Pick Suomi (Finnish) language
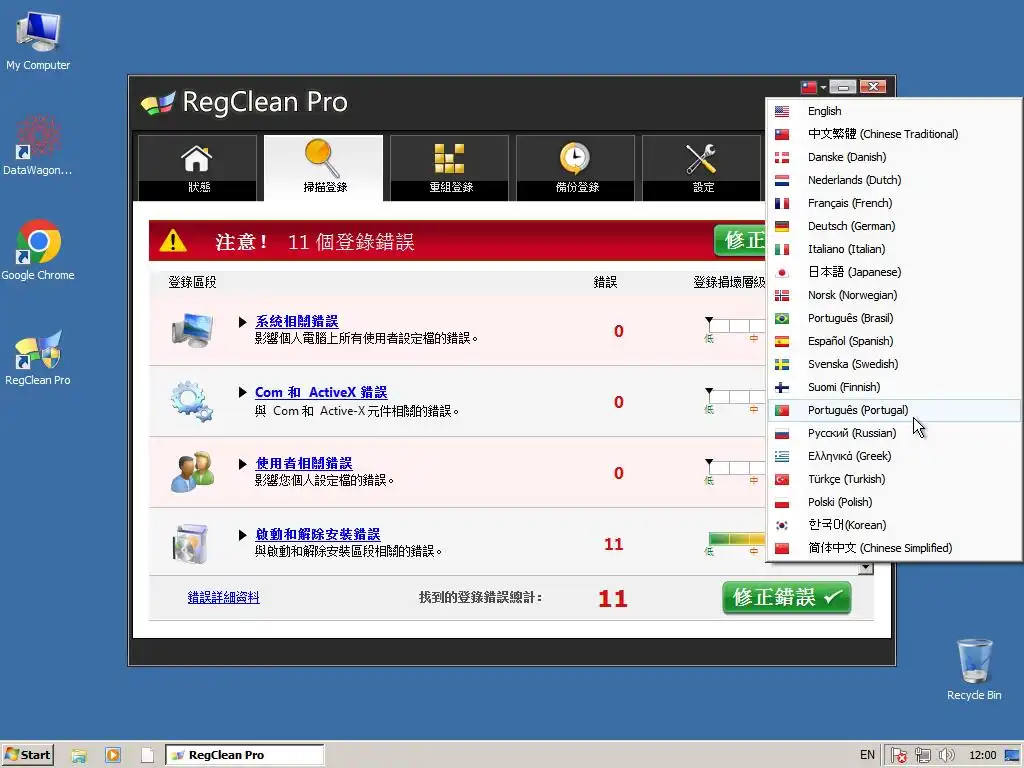This screenshot has width=1024, height=768. click(894, 387)
